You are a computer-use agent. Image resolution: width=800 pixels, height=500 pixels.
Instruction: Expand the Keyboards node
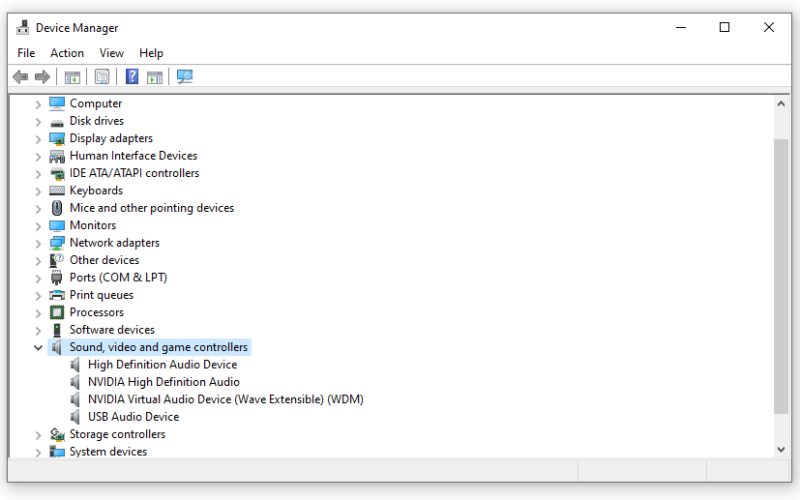38,192
